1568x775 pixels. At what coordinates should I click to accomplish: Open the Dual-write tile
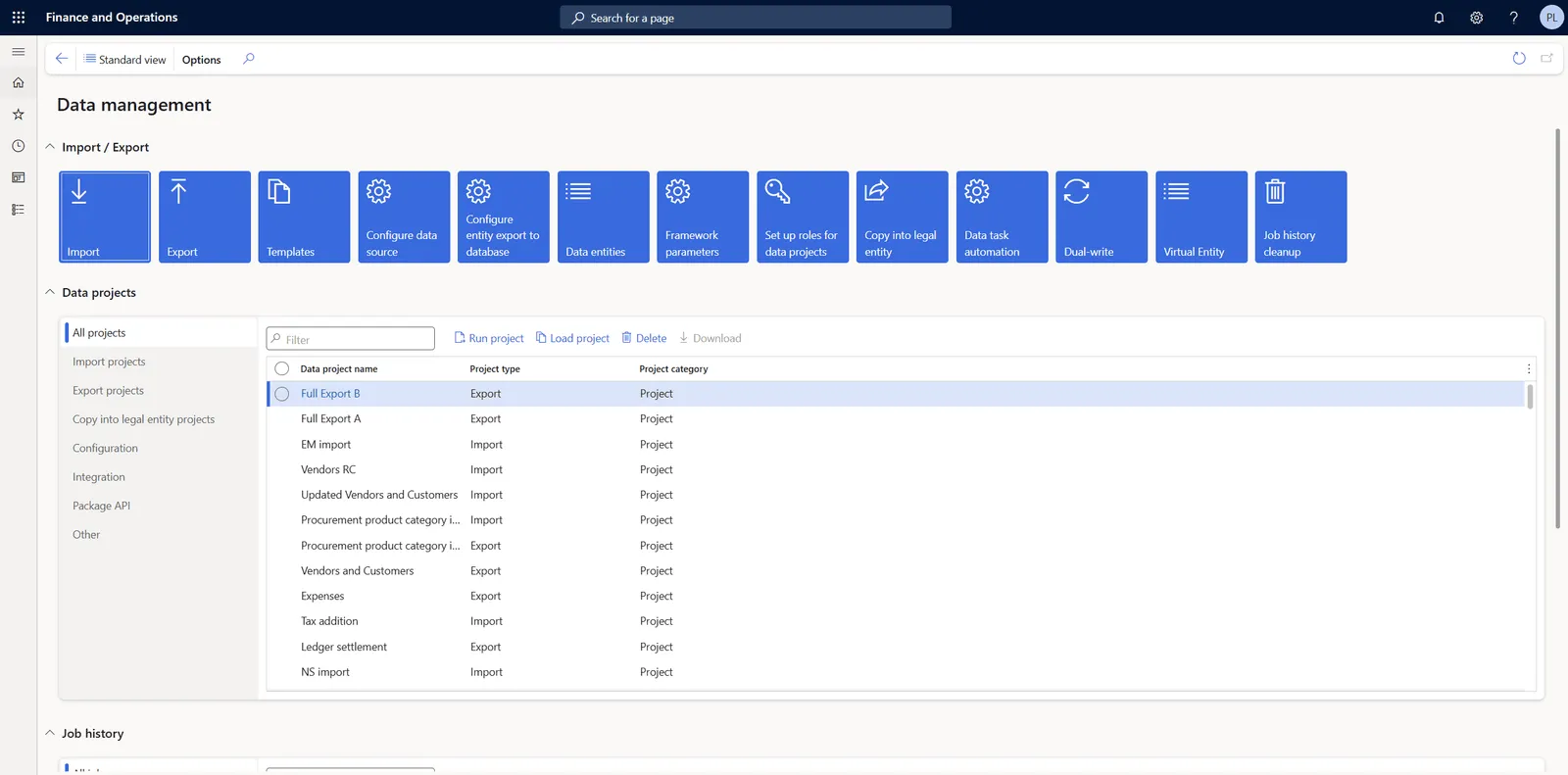pyautogui.click(x=1102, y=217)
